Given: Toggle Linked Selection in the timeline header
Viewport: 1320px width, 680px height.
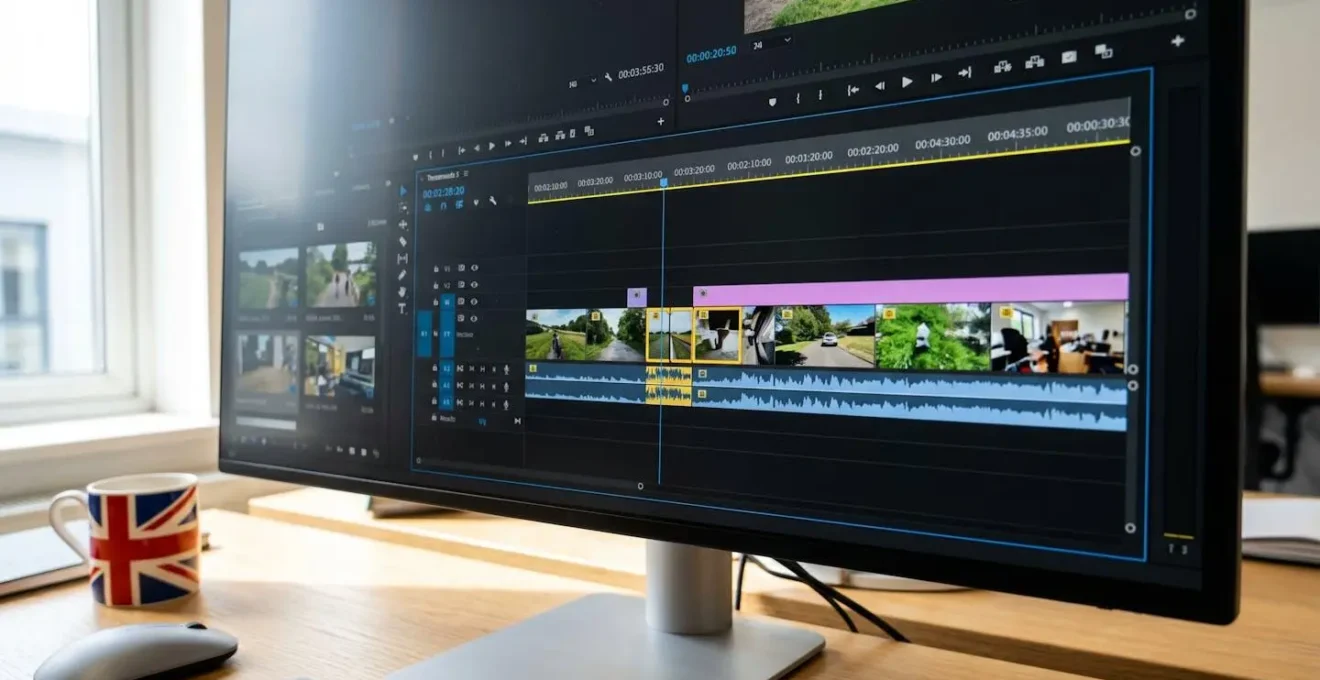Looking at the screenshot, I should click(x=459, y=204).
